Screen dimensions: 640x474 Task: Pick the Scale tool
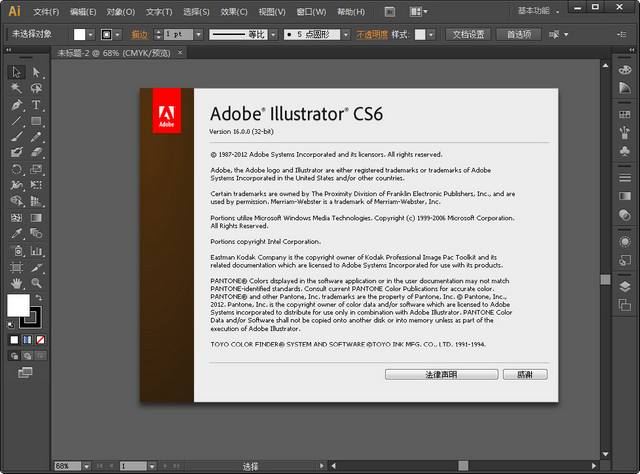pyautogui.click(x=36, y=169)
